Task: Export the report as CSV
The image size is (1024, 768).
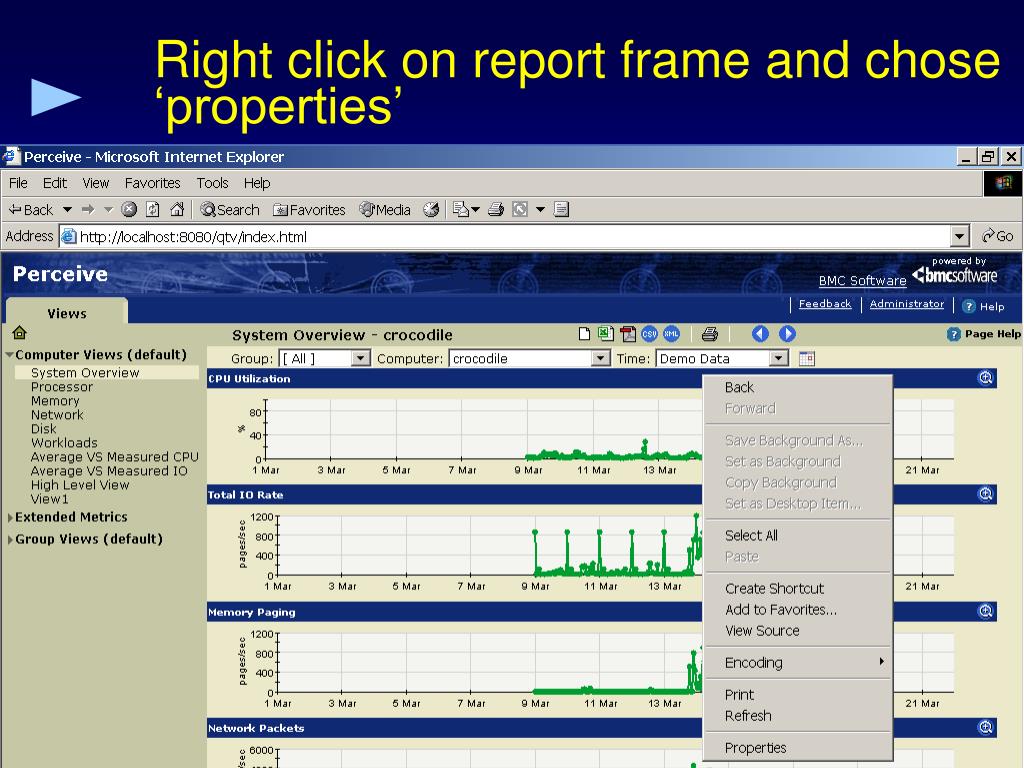Action: coord(649,334)
